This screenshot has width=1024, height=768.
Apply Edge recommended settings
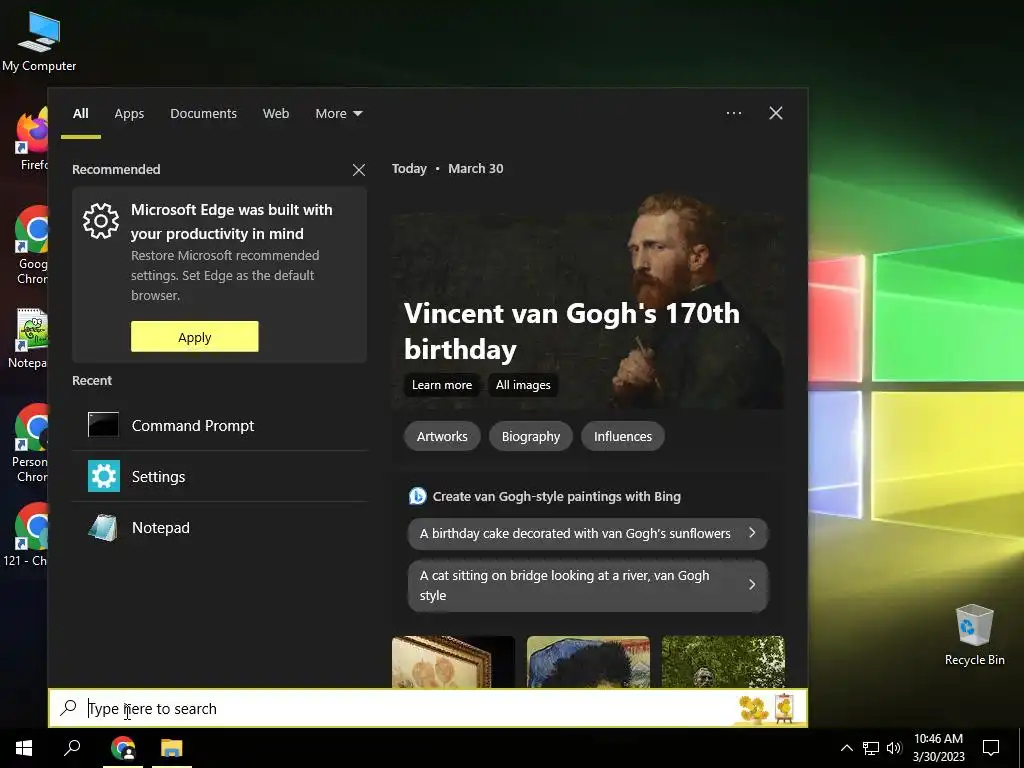[195, 336]
